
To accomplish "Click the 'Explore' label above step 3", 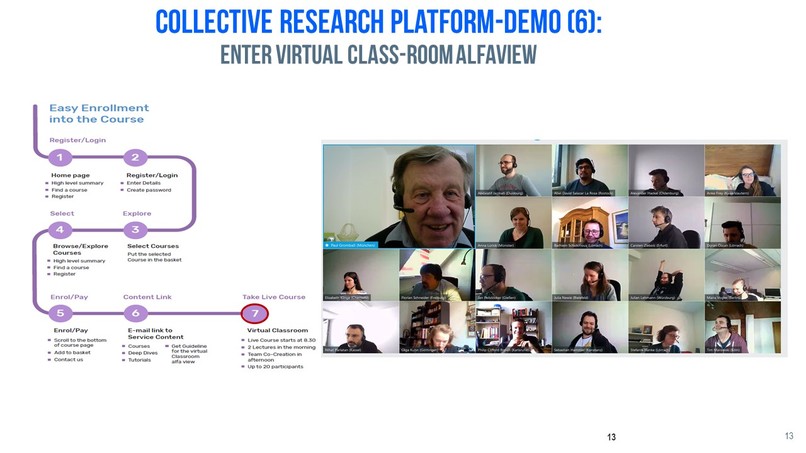I will tap(137, 213).
